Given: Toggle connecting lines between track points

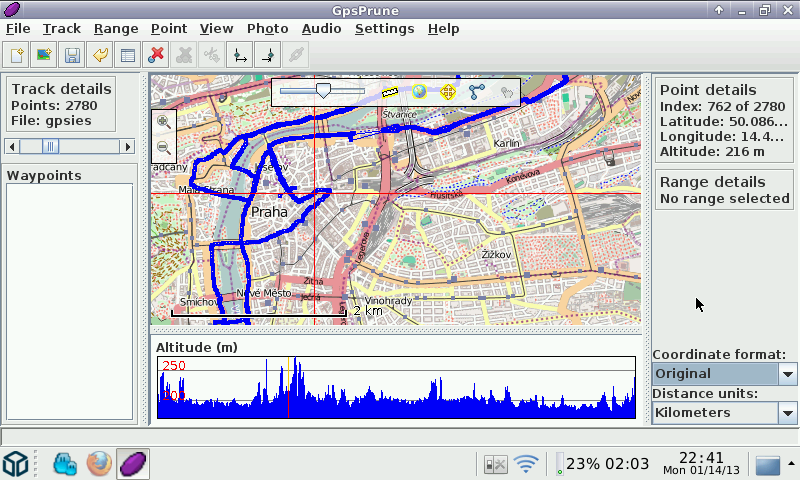Looking at the screenshot, I should 477,92.
